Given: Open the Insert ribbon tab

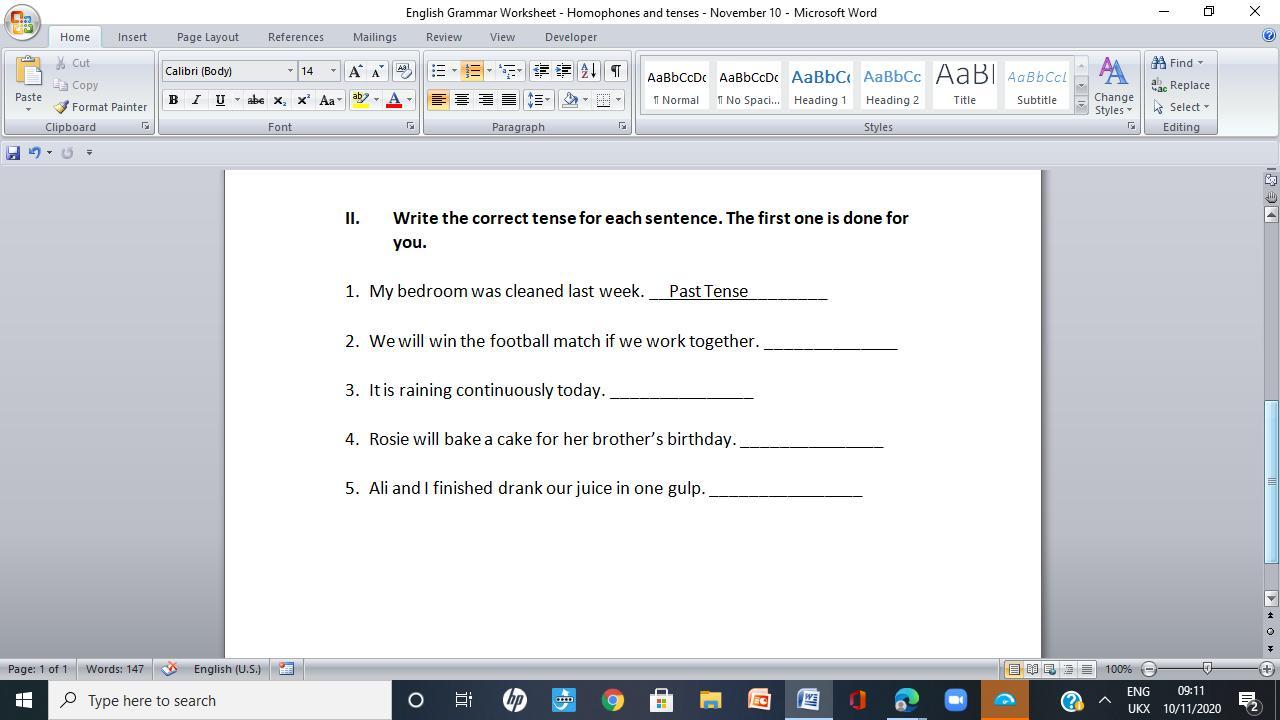Looking at the screenshot, I should 132,37.
